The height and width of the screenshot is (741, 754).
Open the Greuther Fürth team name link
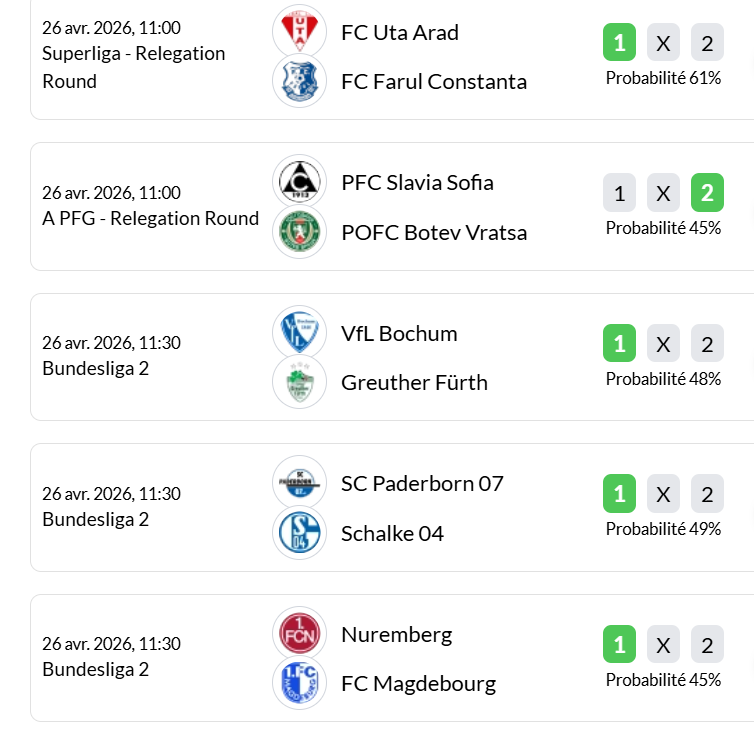tap(414, 382)
